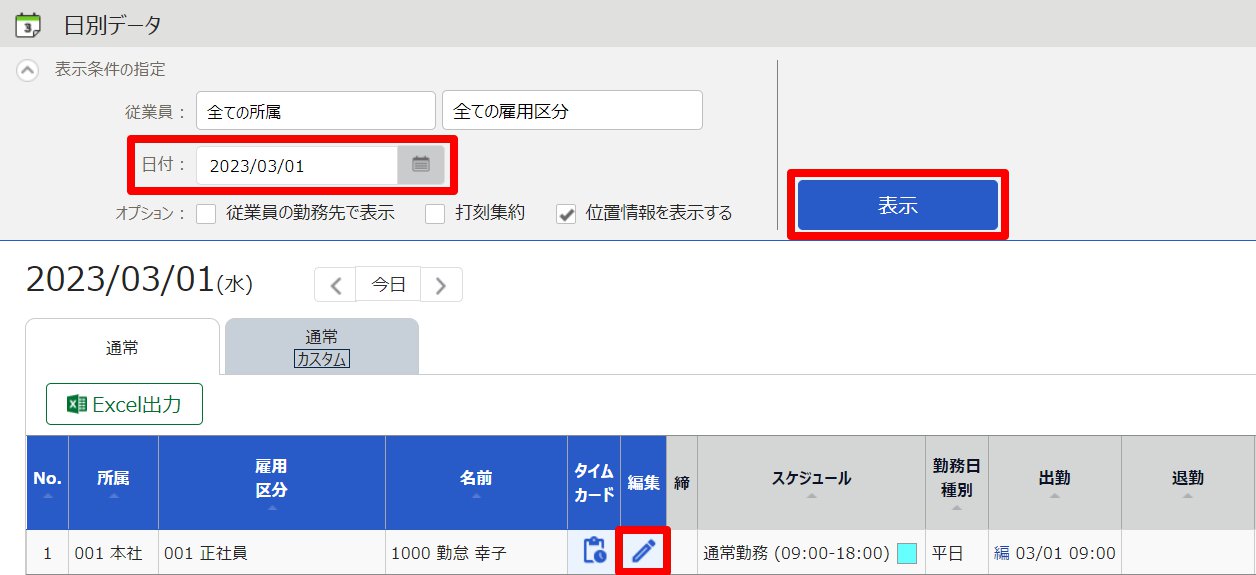Click the 平日 cell

pos(957,553)
